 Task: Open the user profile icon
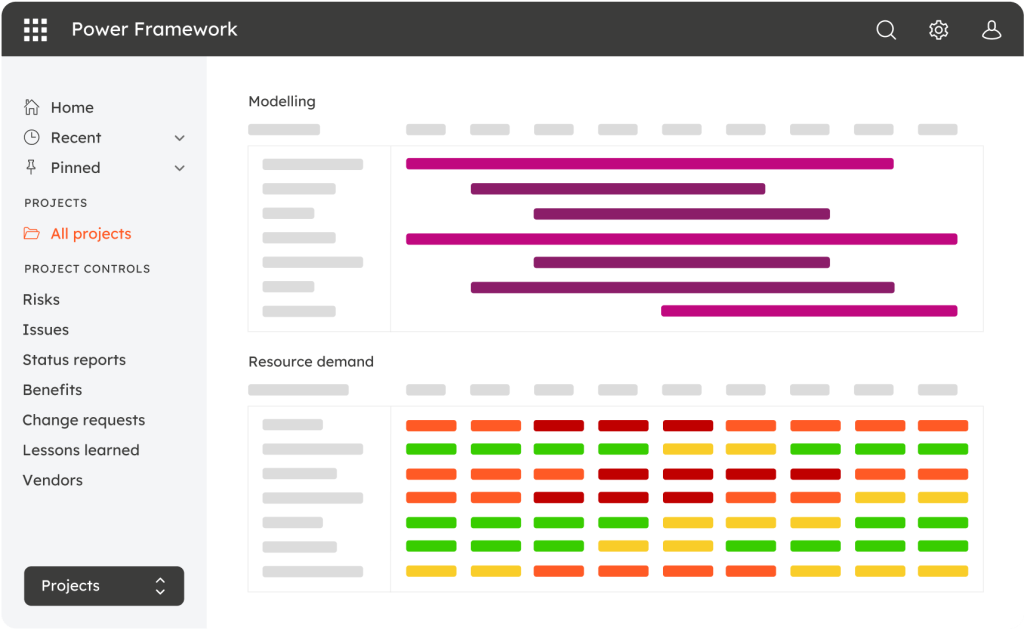click(991, 30)
